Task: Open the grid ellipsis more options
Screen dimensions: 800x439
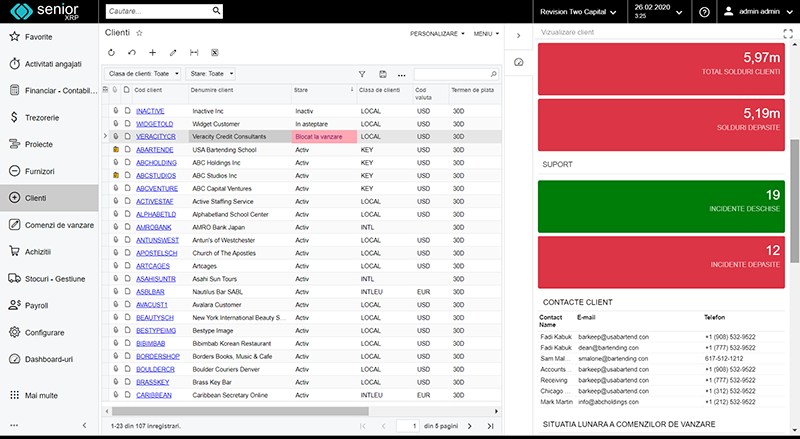Action: [402, 75]
